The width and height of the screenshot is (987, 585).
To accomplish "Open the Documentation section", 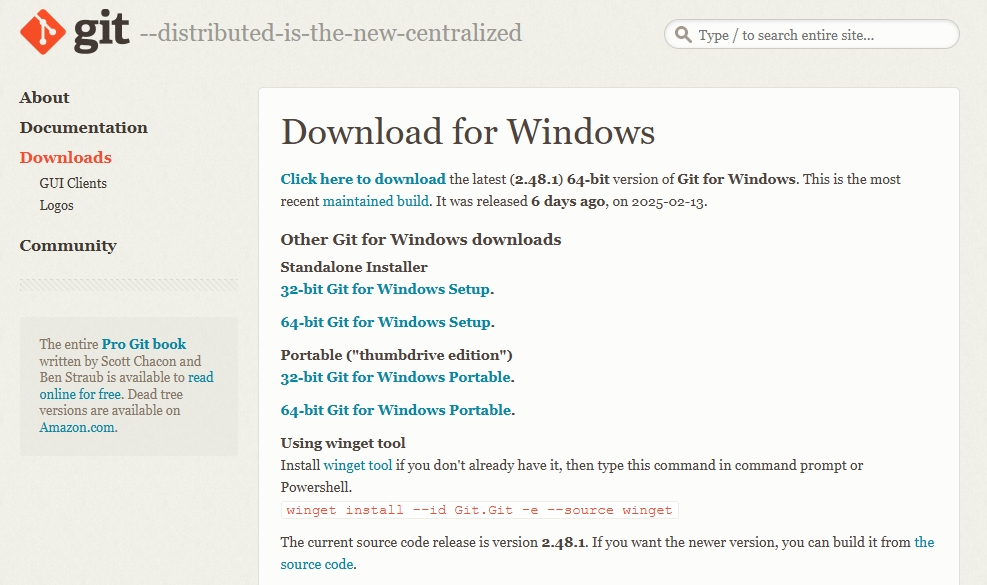I will click(84, 128).
